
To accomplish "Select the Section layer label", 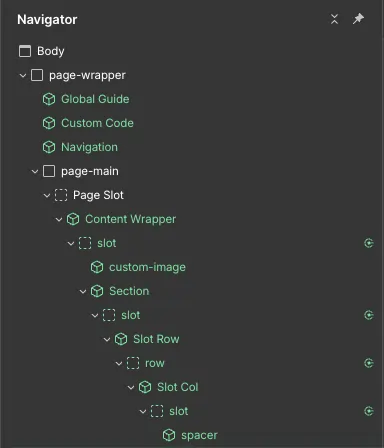I will pos(129,291).
